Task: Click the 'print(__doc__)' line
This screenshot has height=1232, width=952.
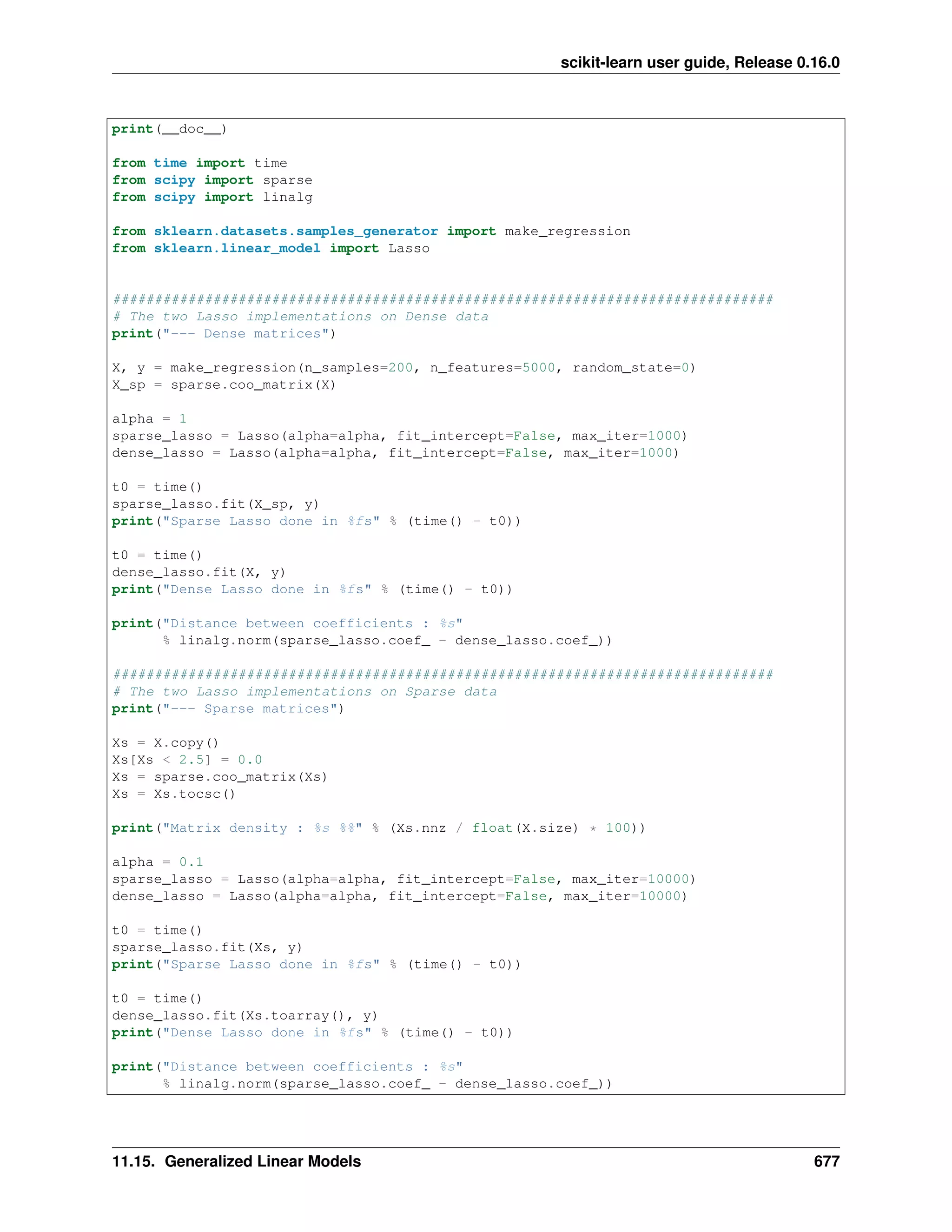Action: click(169, 129)
